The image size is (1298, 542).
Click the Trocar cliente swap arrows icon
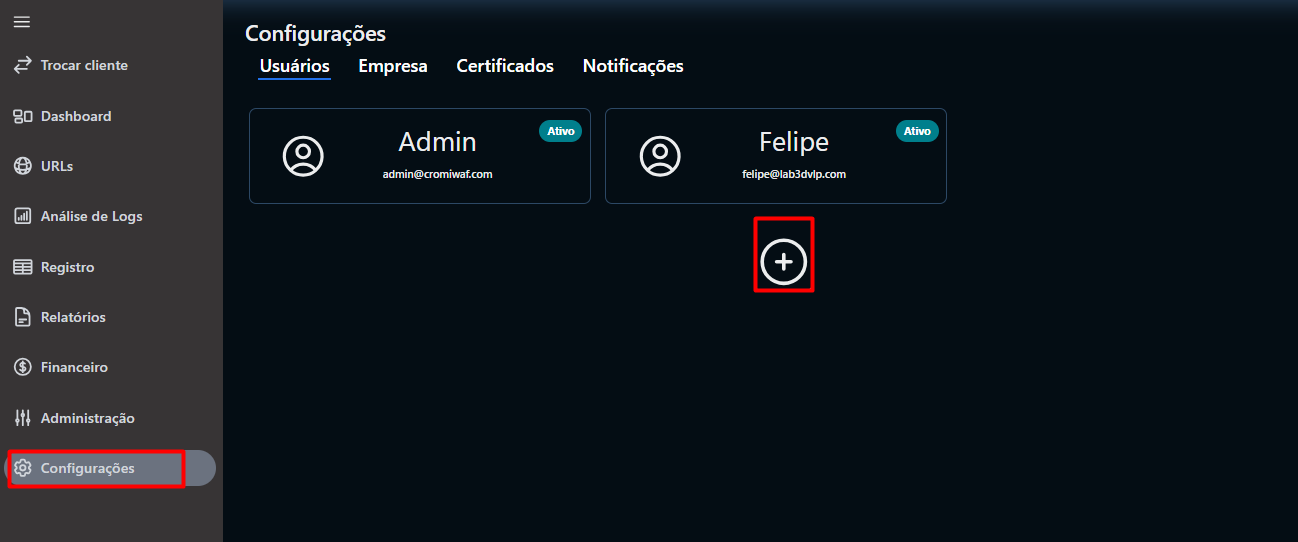tap(22, 65)
